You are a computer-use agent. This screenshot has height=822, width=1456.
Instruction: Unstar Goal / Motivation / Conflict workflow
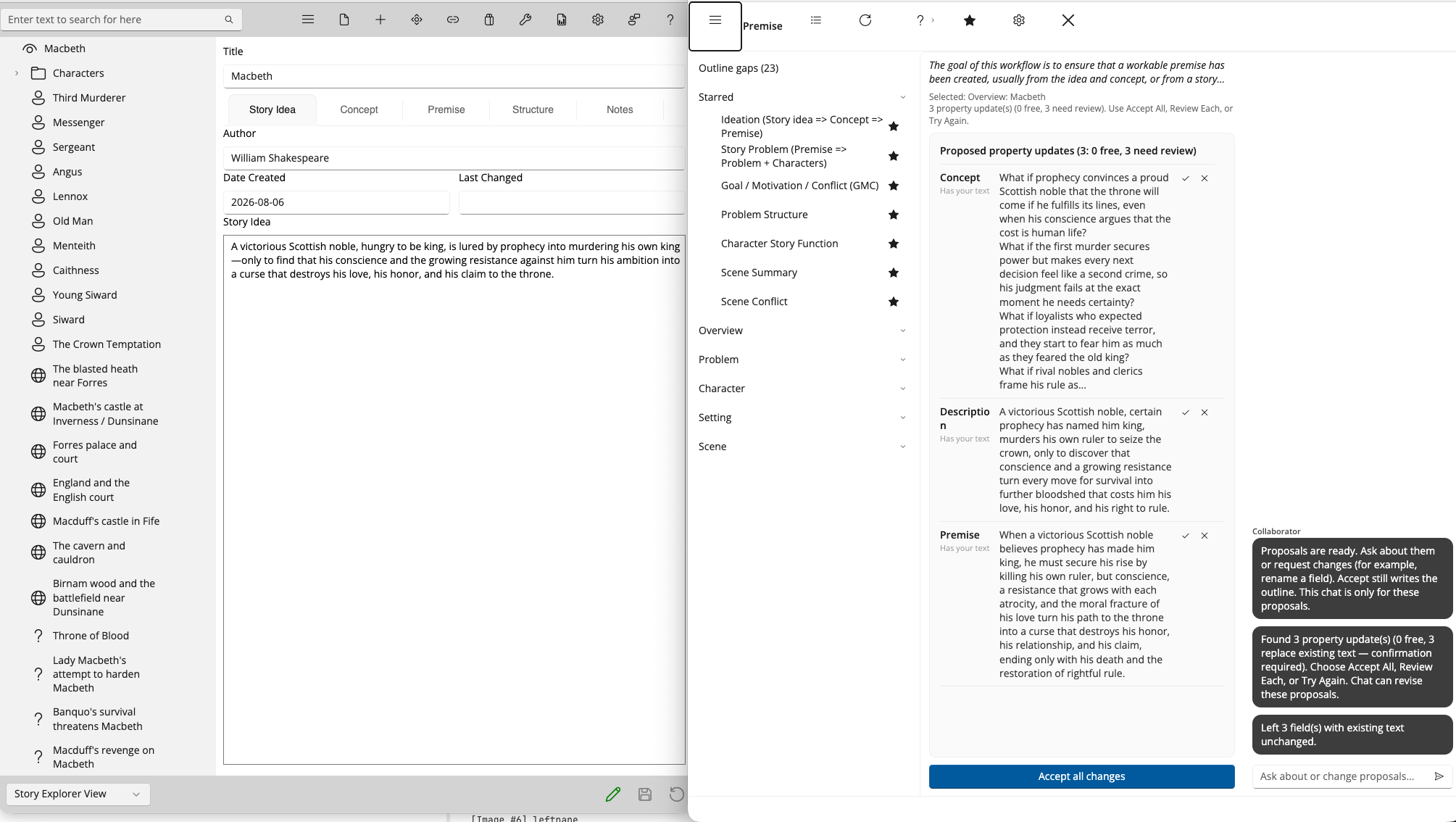(894, 186)
